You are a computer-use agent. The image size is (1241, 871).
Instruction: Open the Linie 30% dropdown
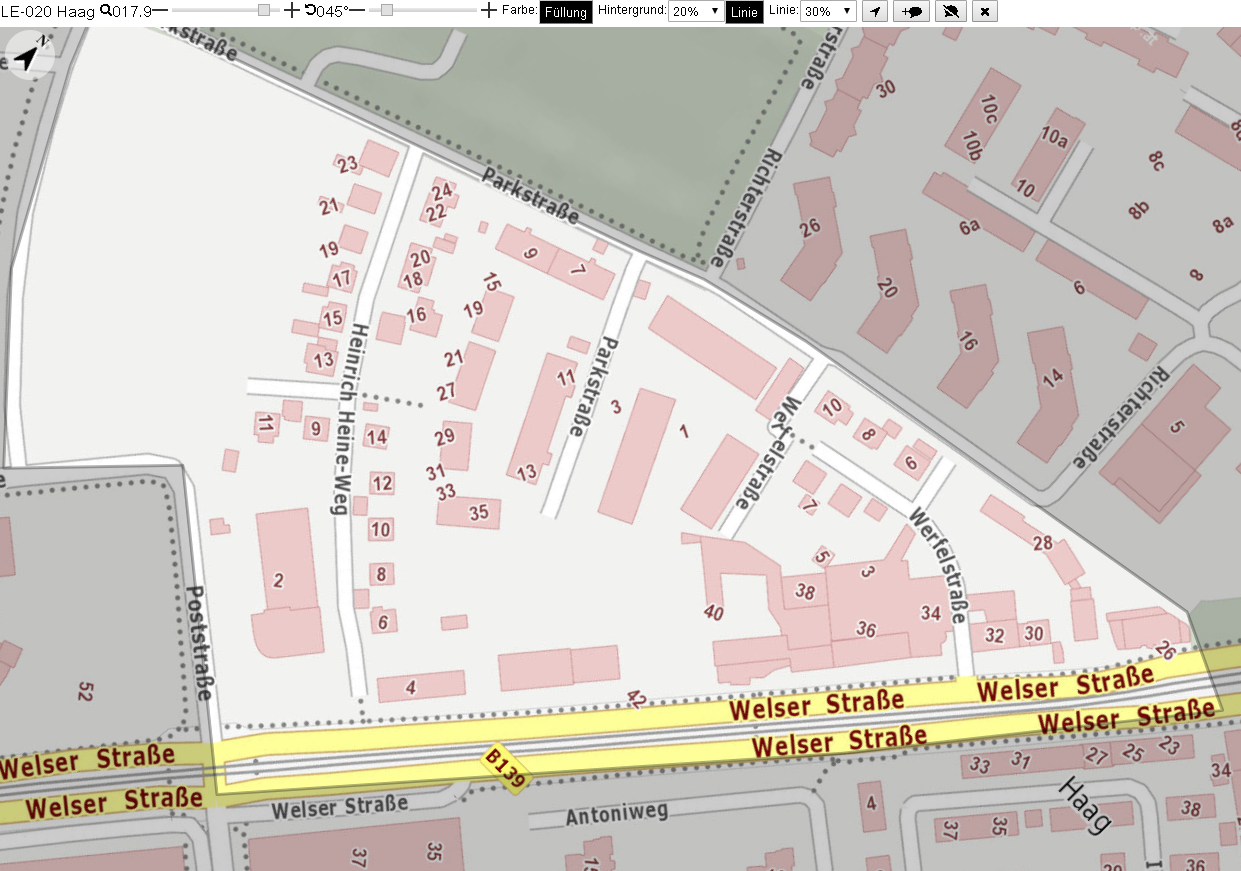coord(829,11)
